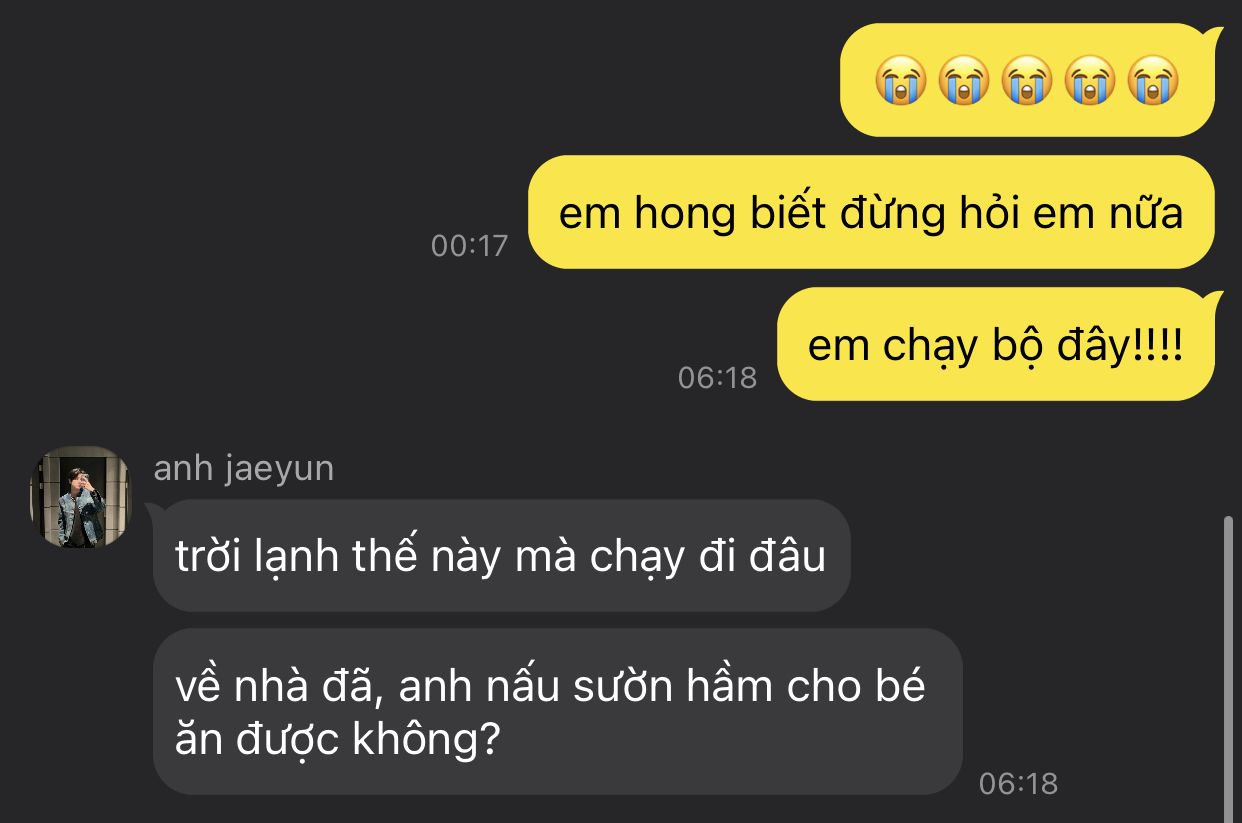Click the 06:18 timestamp beside the gray bubble
The width and height of the screenshot is (1242, 823).
tap(1018, 783)
